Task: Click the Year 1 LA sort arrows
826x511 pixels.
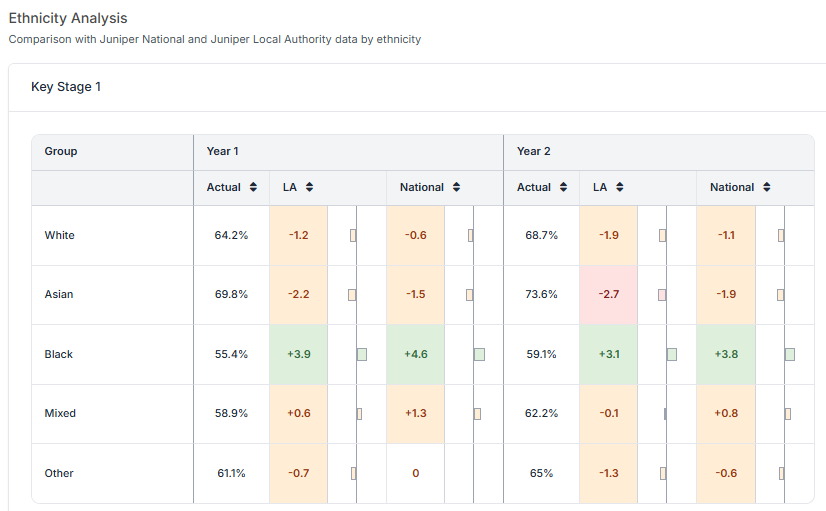Action: tap(310, 187)
